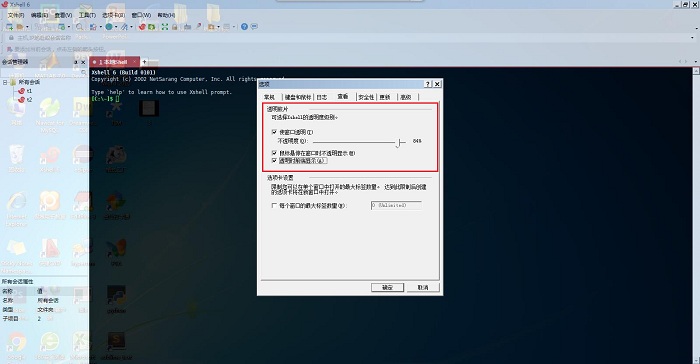Click the session properties icon with green badge

[x=62, y=27]
